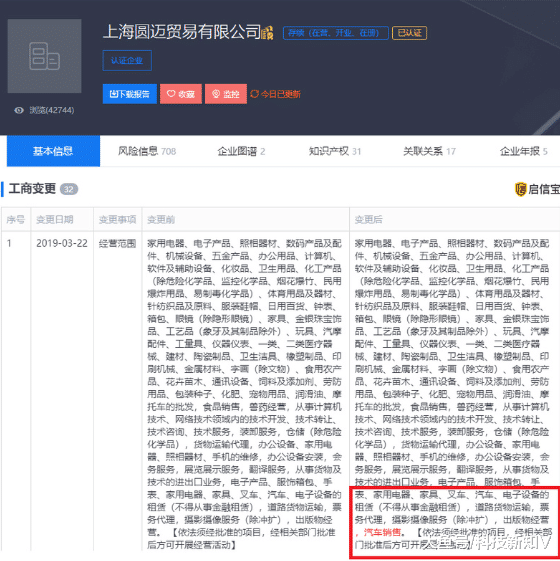
Task: Click the 今日已更新 refresh icon
Action: tap(254, 94)
